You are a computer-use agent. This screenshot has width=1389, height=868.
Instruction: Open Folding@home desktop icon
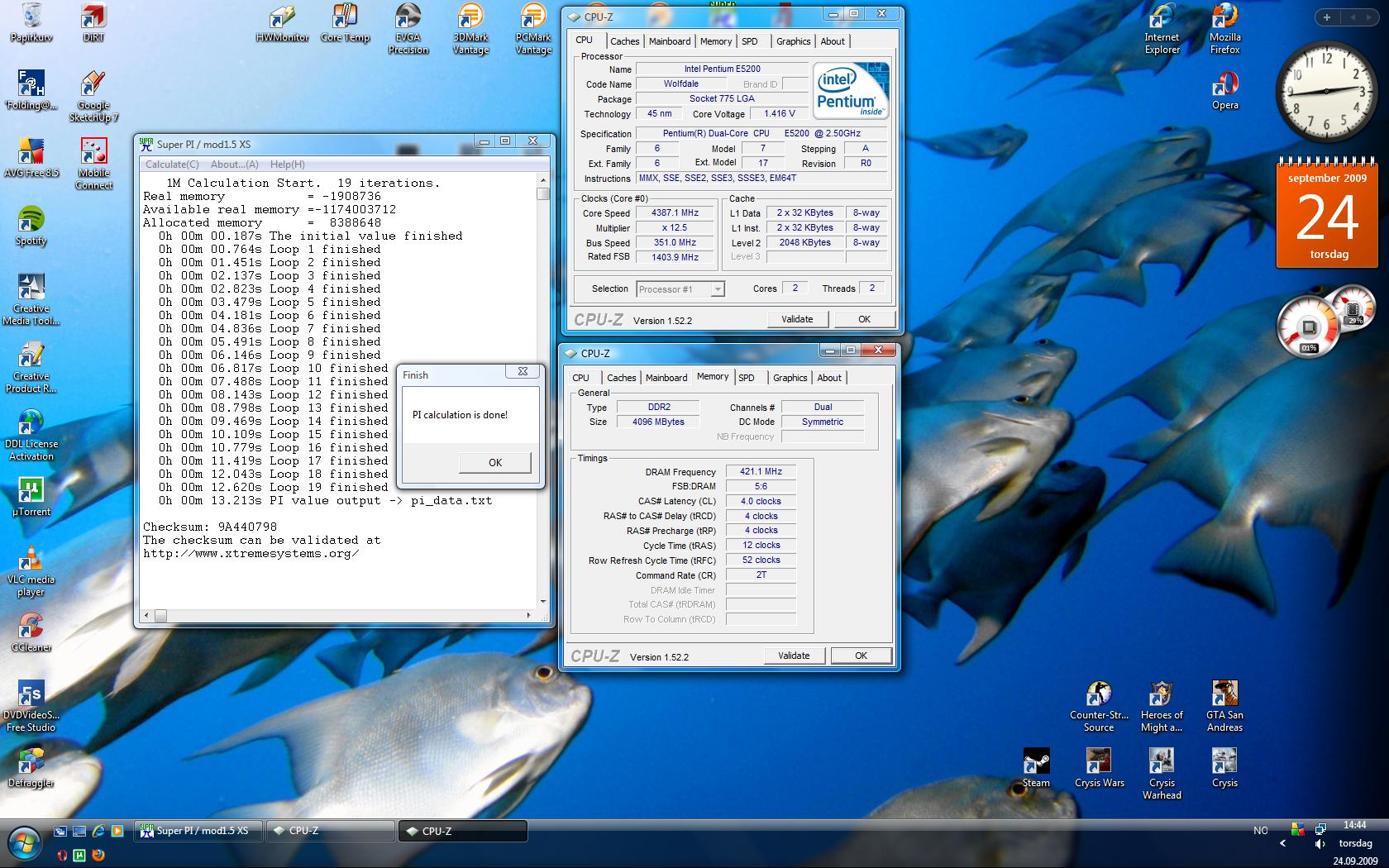click(x=31, y=90)
